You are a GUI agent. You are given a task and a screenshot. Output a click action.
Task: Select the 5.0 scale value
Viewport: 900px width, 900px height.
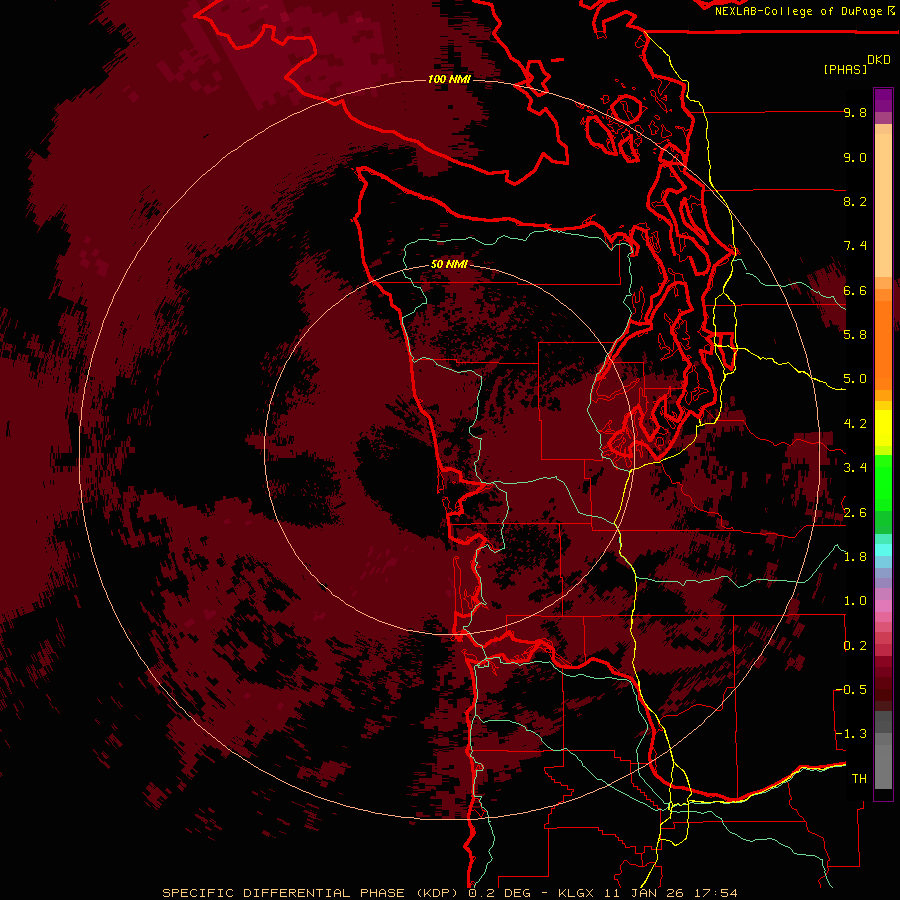[855, 379]
